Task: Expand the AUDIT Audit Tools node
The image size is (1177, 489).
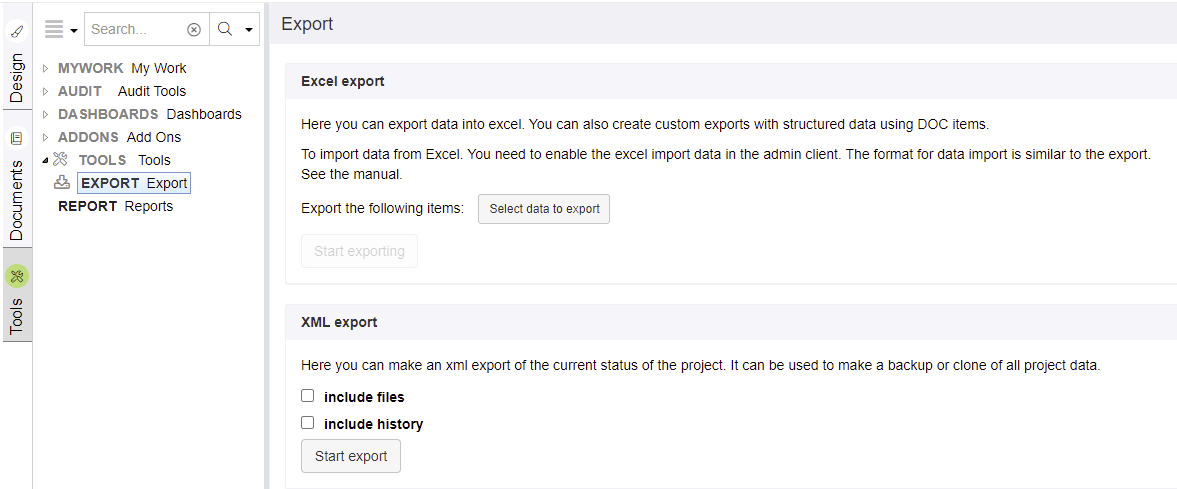Action: (46, 92)
